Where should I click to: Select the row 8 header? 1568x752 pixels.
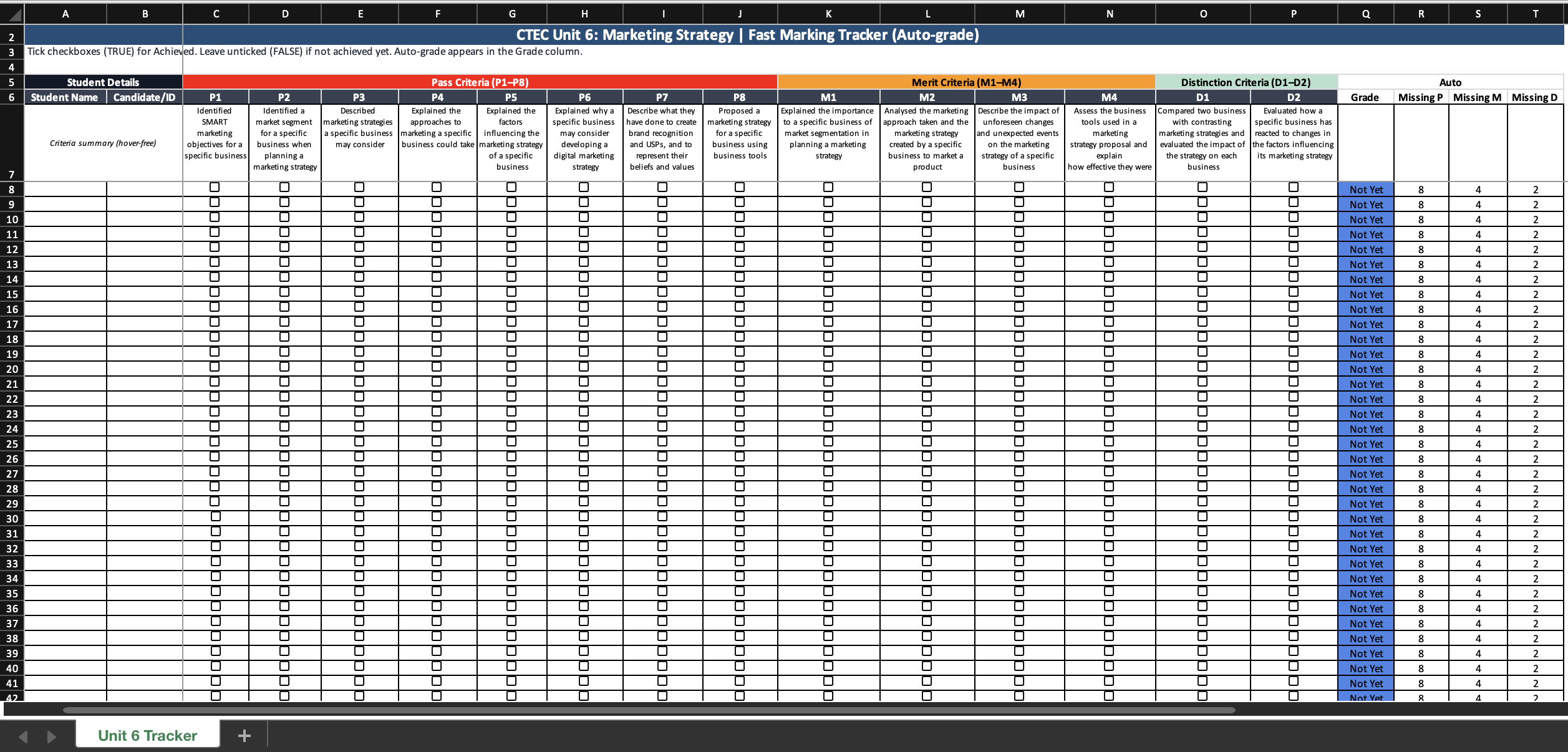12,190
